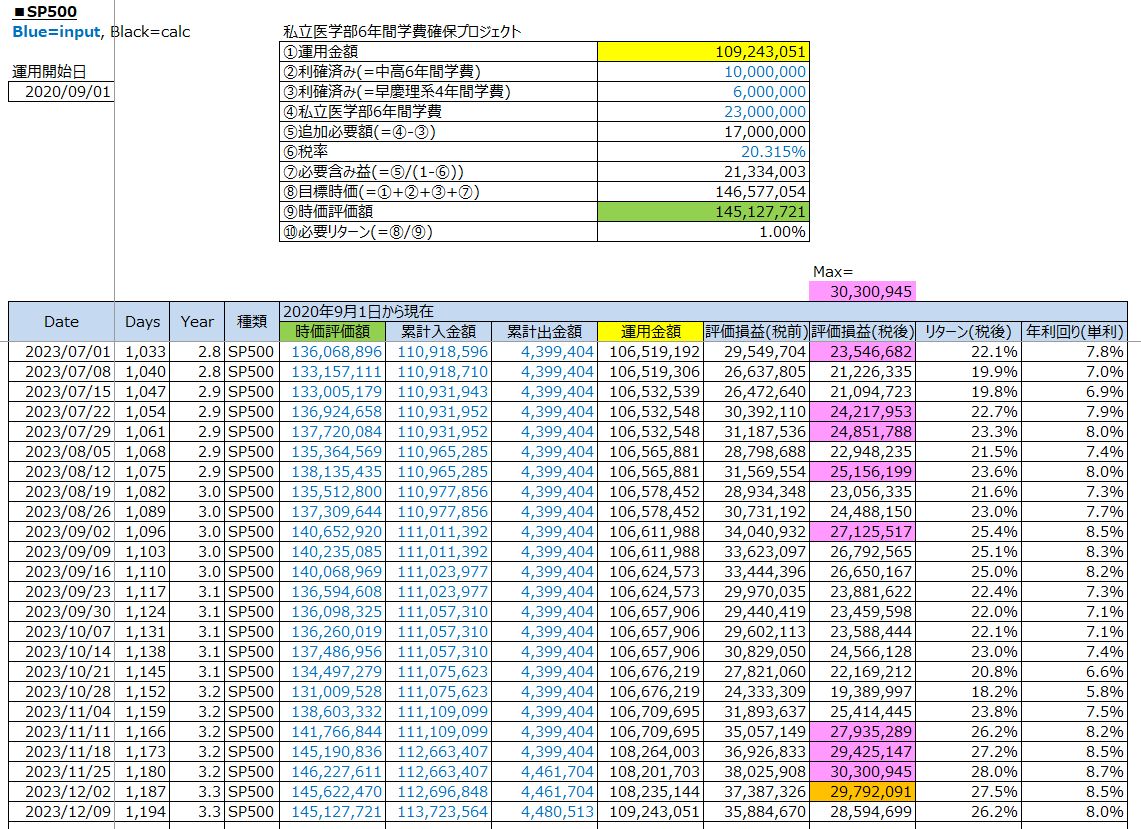Click the orange 29,792,091 cell
This screenshot has width=1141, height=829.
pos(862,791)
